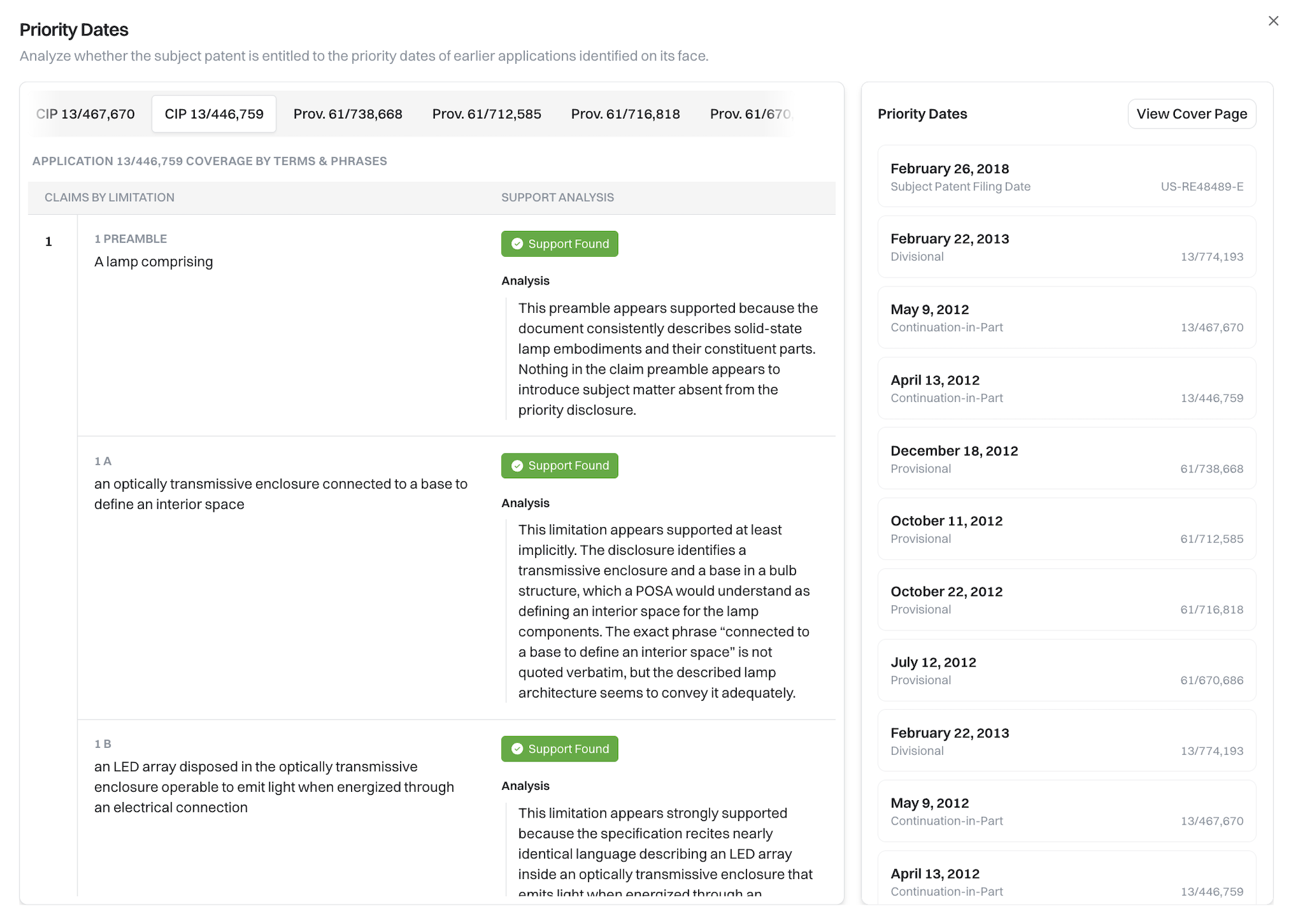Click Support Found badge for preamble
Viewport: 1293px width, 924px height.
pyautogui.click(x=559, y=244)
